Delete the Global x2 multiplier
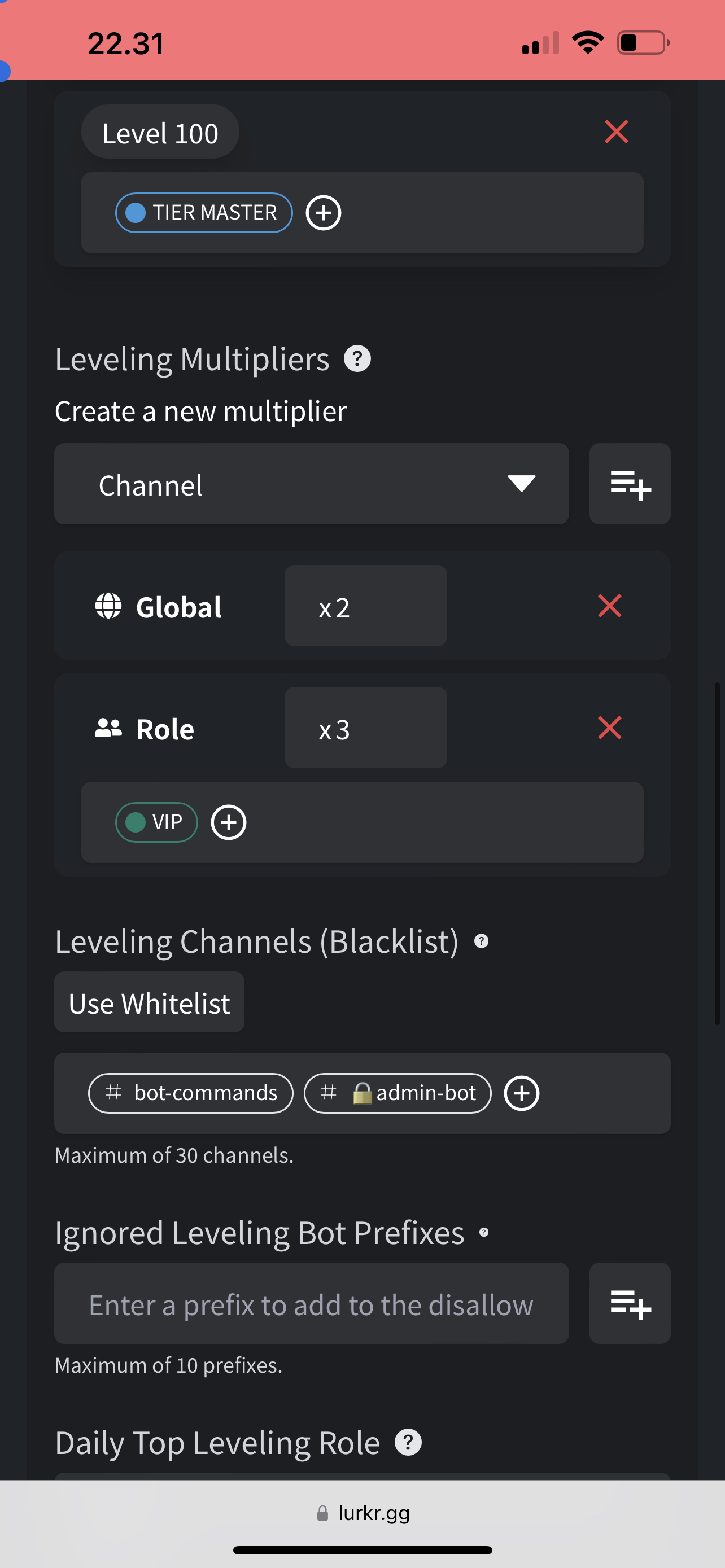The height and width of the screenshot is (1568, 725). pyautogui.click(x=609, y=606)
